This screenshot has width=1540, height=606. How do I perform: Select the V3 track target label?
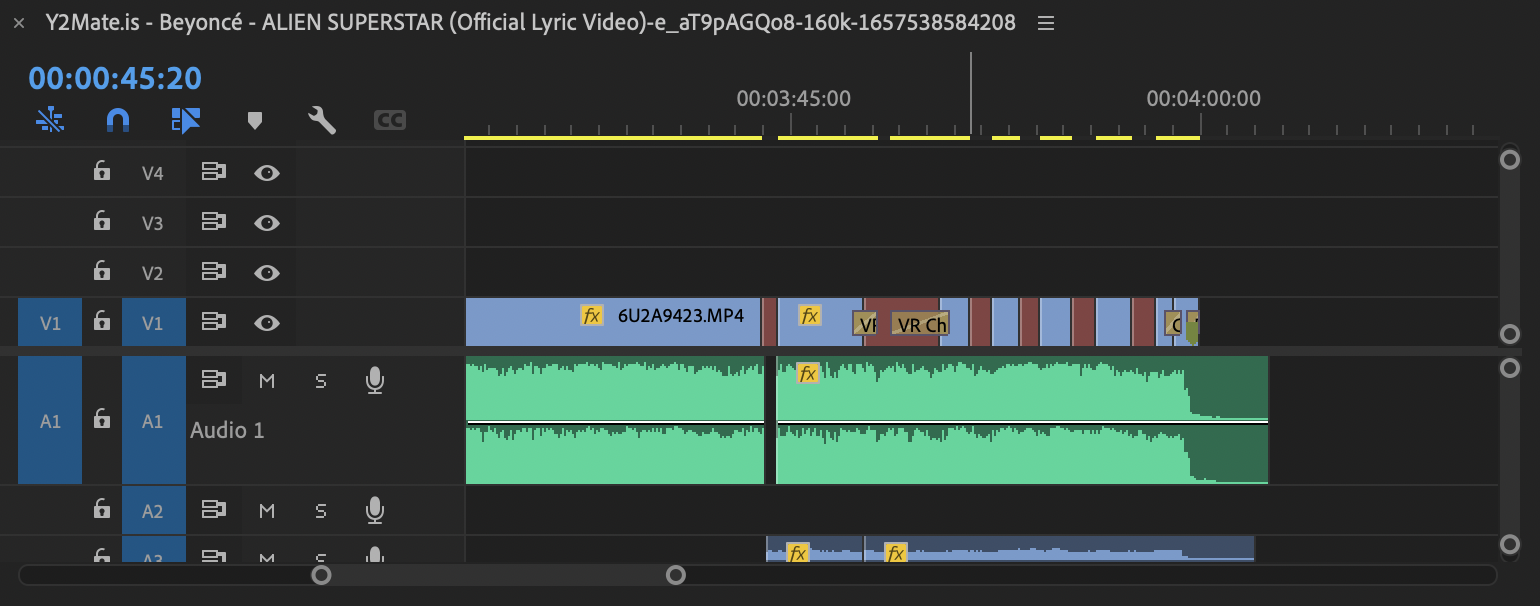click(x=153, y=223)
